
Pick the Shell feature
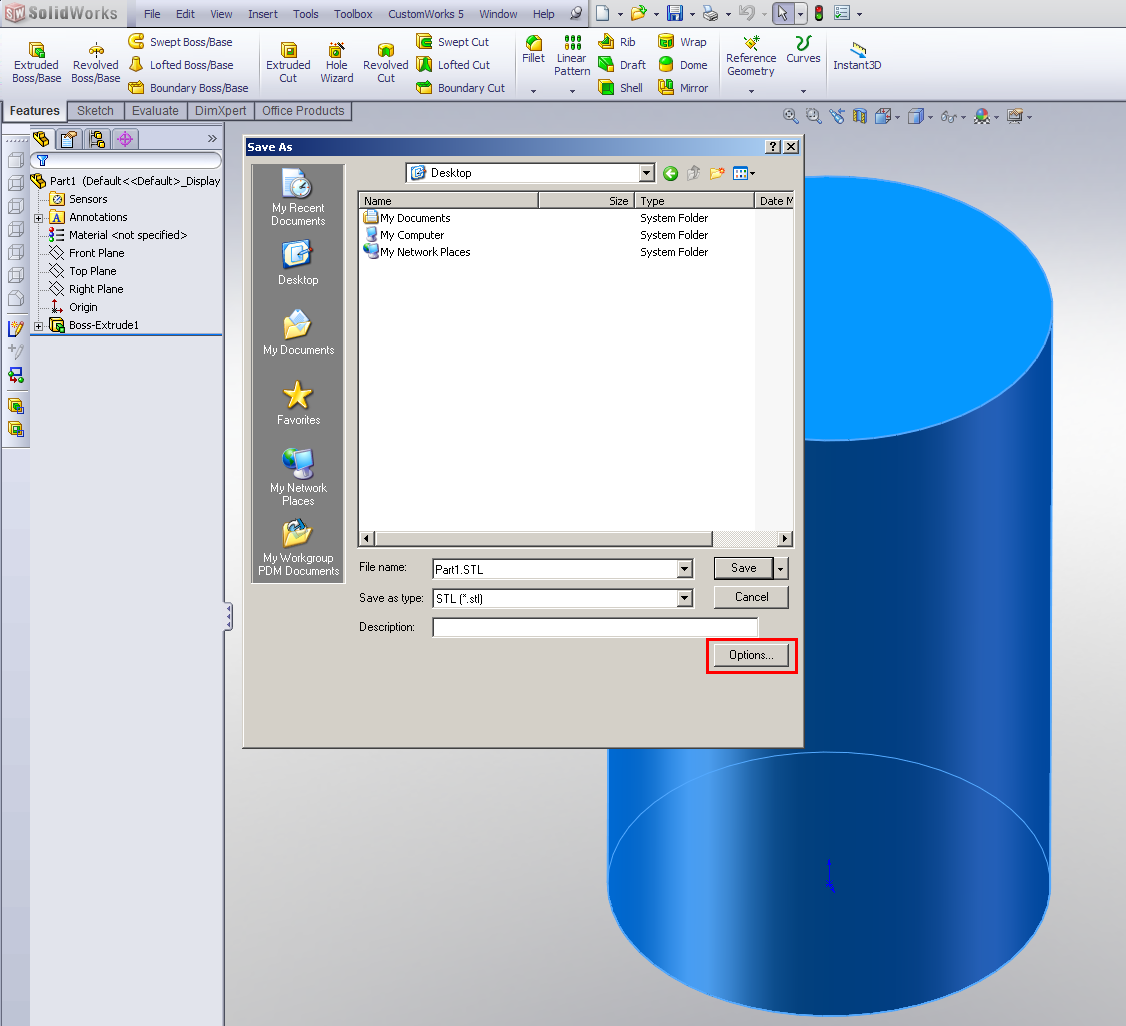[x=621, y=88]
